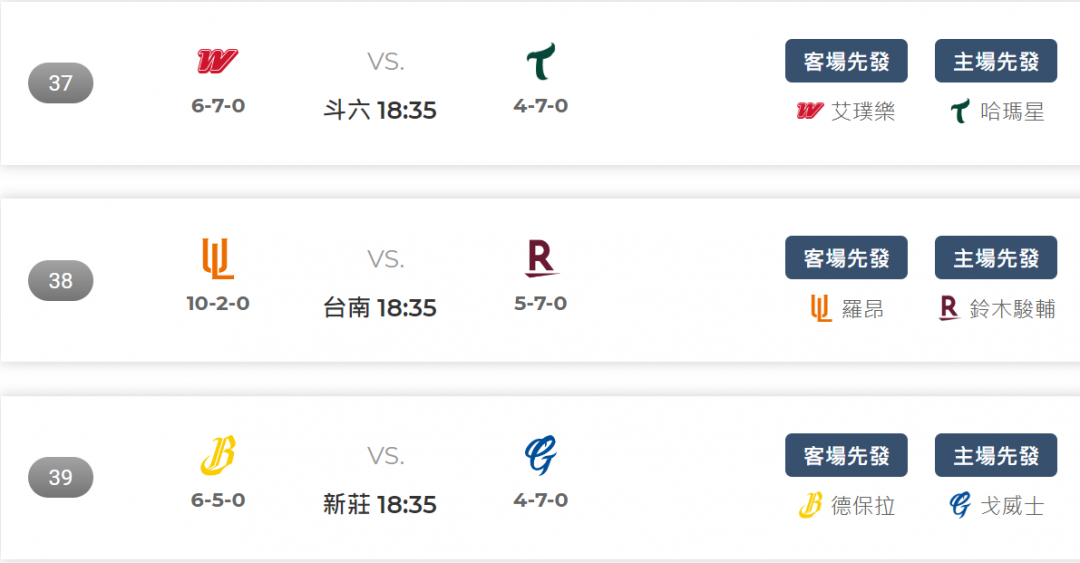Click the green T team logo in game 37
This screenshot has height=563, width=1080.
[541, 61]
